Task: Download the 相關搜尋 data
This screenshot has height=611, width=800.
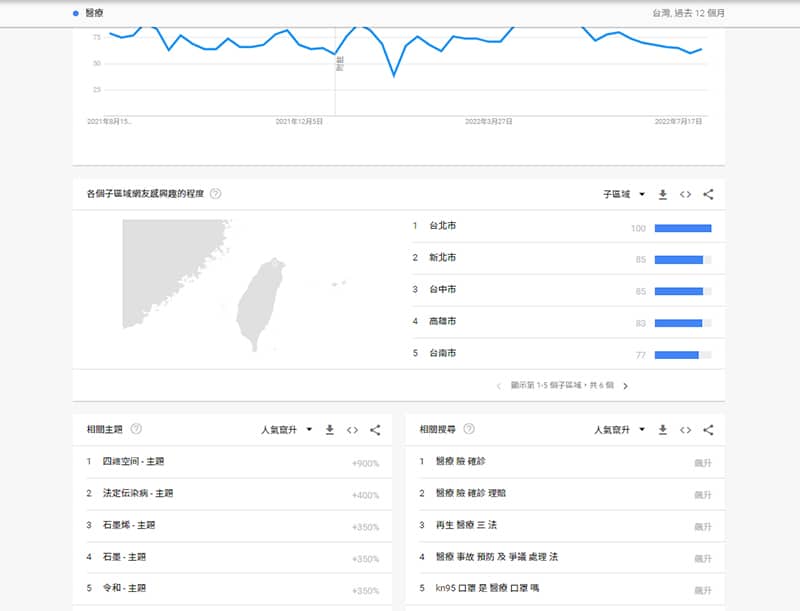Action: (x=662, y=430)
